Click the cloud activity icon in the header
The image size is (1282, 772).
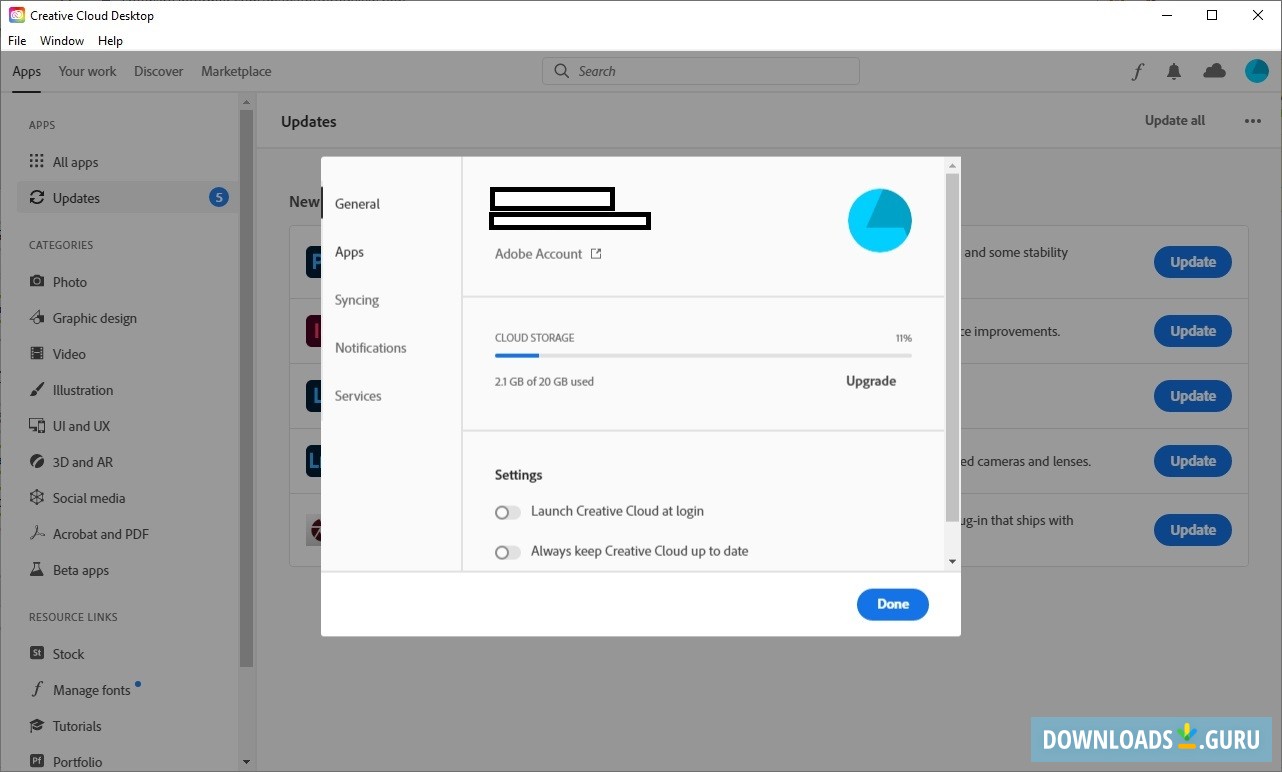click(1214, 71)
